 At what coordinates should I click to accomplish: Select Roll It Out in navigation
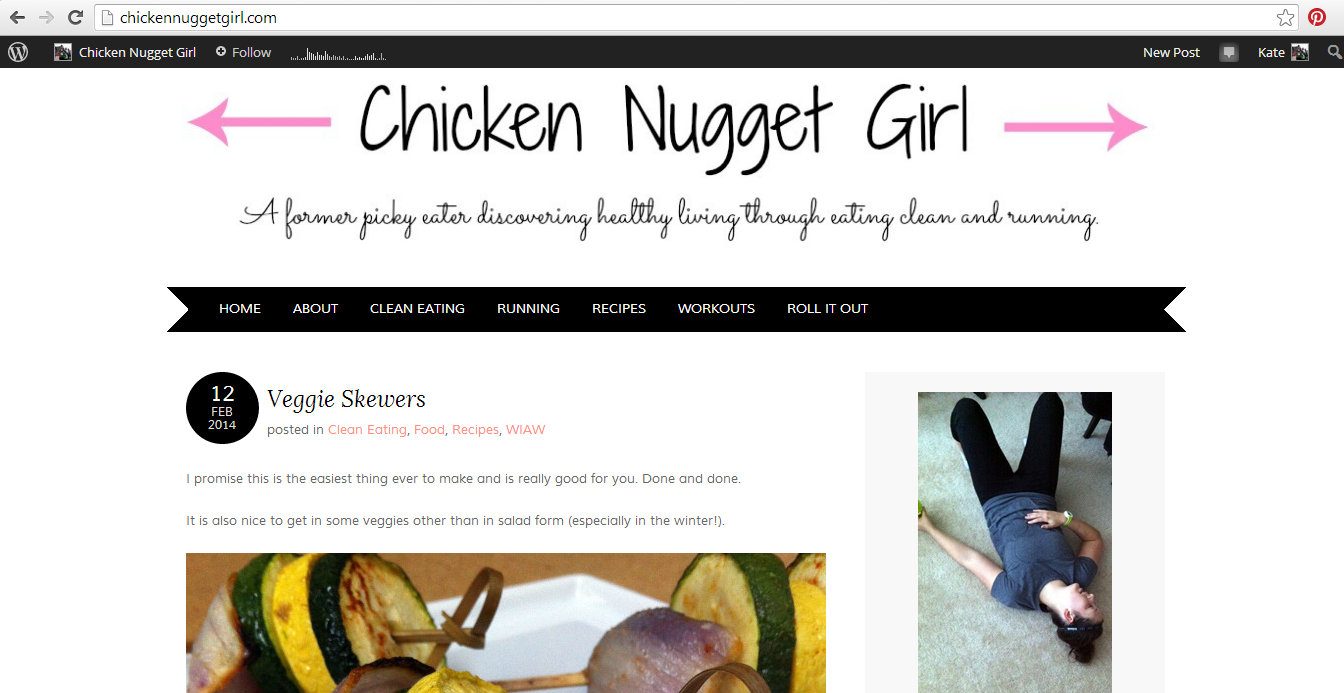[x=827, y=308]
